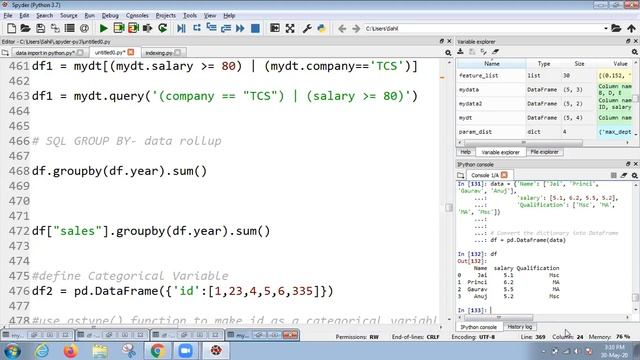Open Variable explorer search magnifier icon

click(x=635, y=52)
